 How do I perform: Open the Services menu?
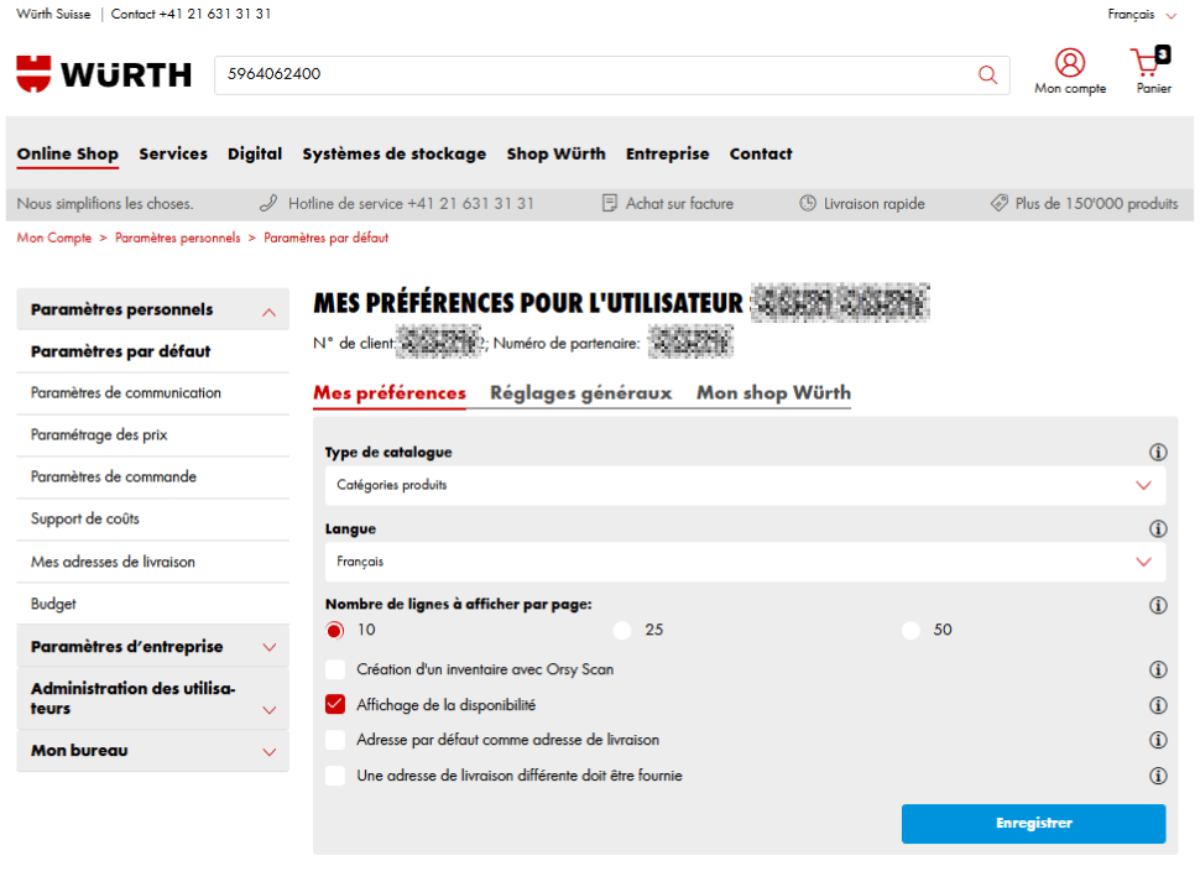(173, 154)
